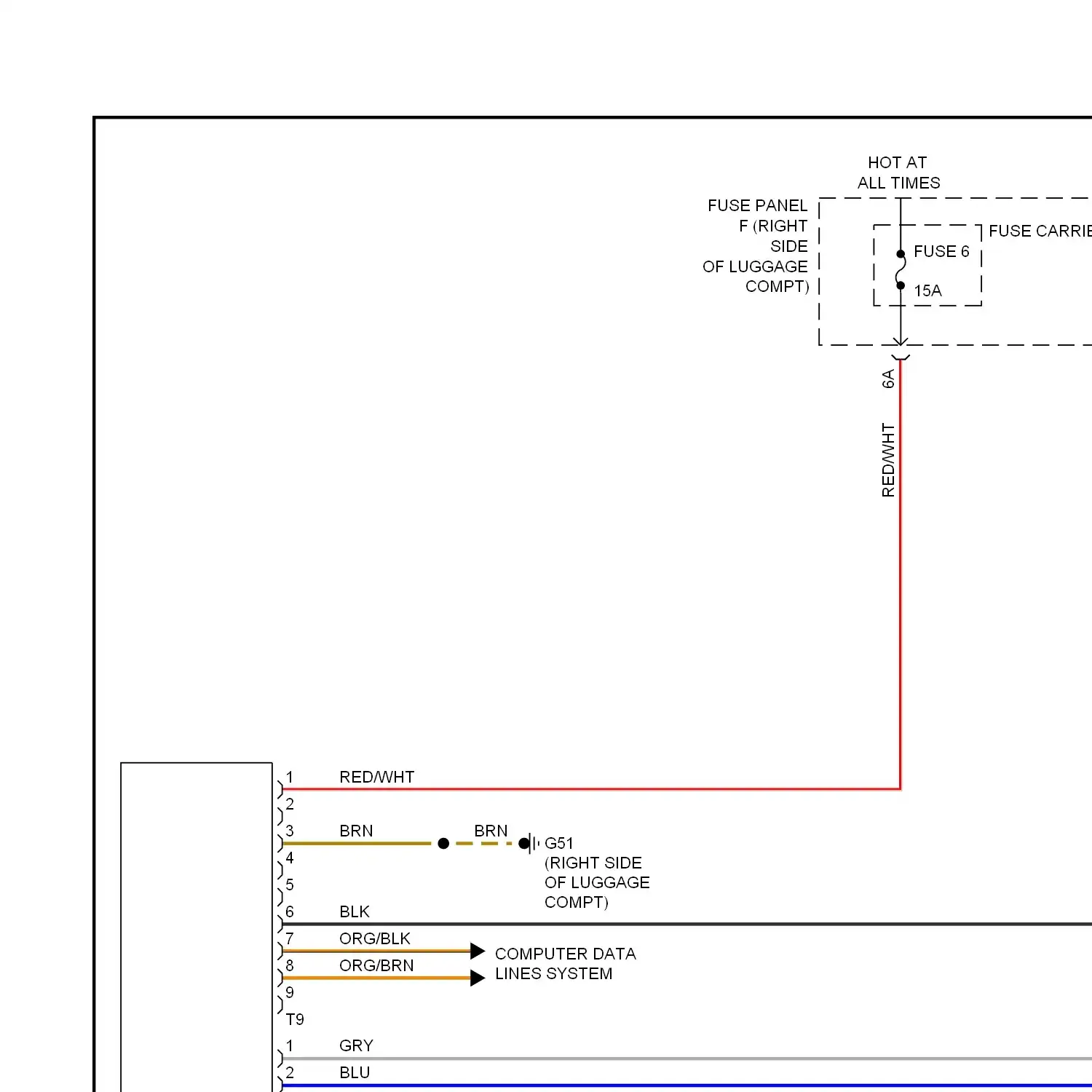Click the ORG/BLK wire label
This screenshot has height=1092, width=1092.
tap(375, 938)
